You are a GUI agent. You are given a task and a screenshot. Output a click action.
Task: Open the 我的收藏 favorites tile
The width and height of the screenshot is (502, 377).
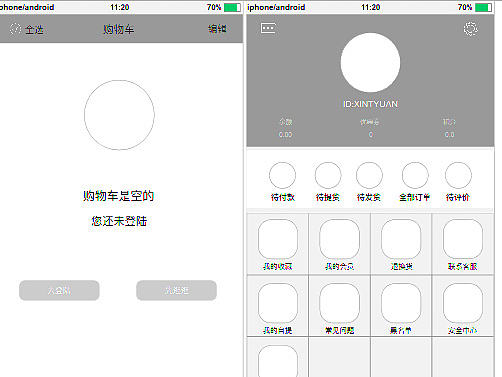[278, 244]
